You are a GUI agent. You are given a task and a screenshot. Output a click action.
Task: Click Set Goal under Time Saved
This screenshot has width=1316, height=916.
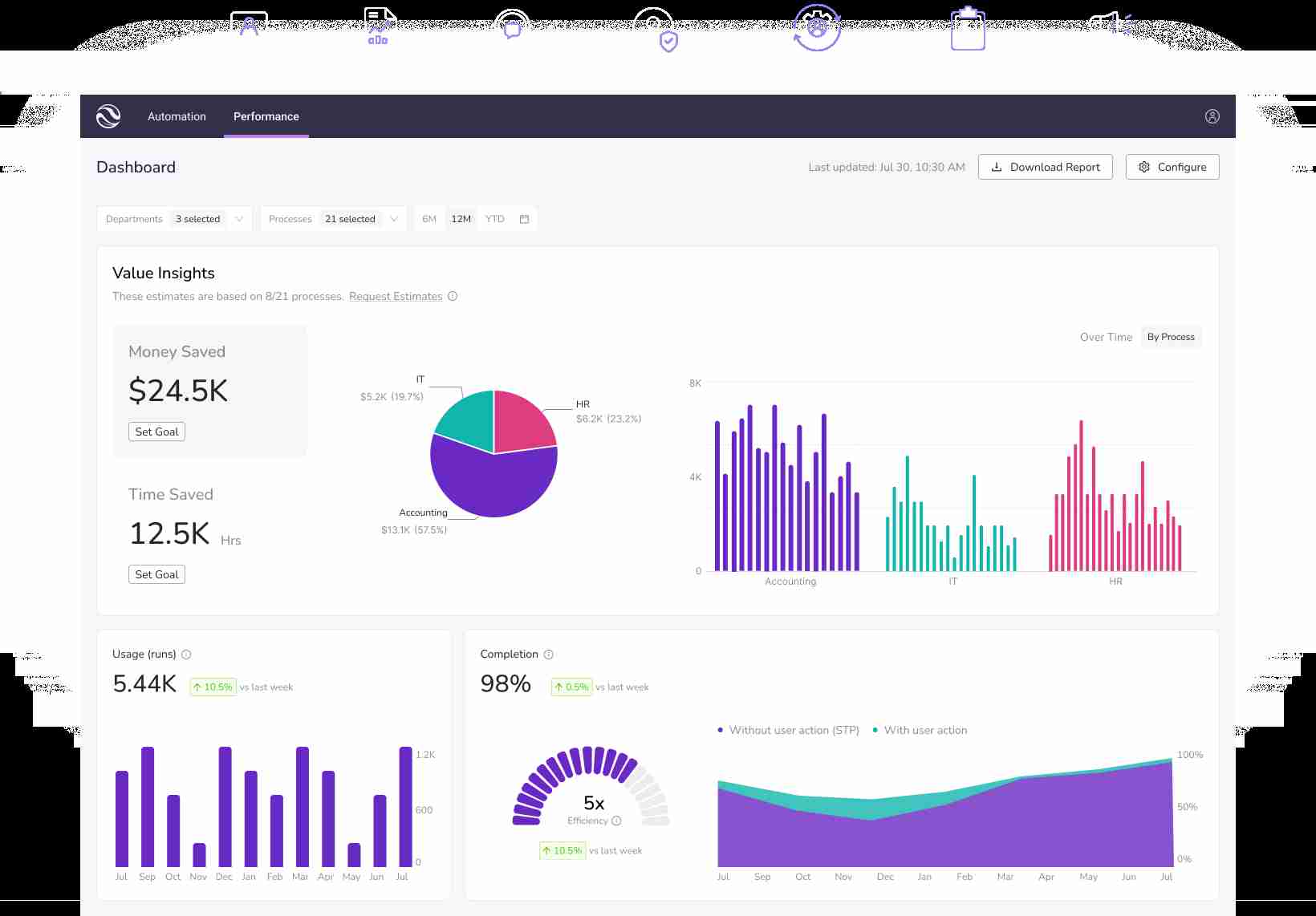click(156, 574)
